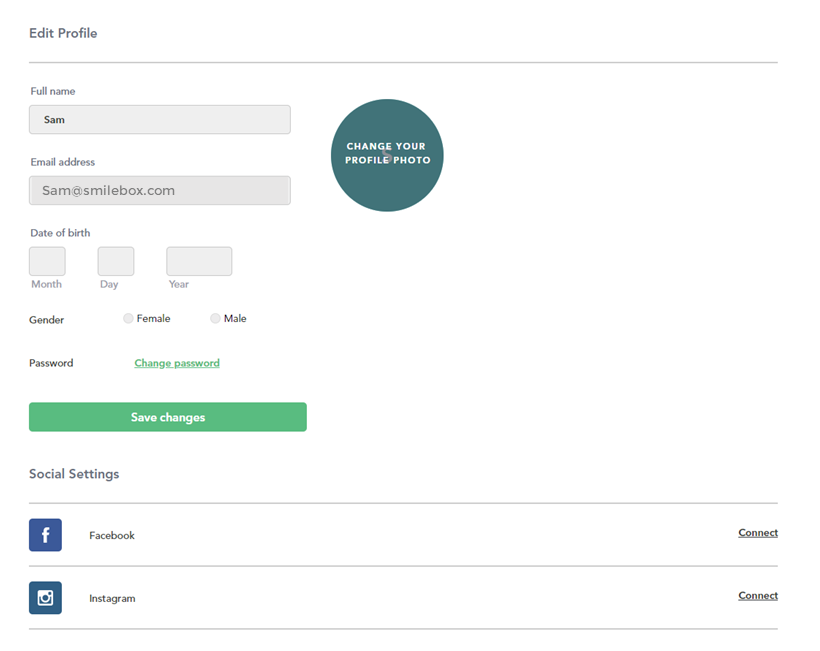Click the Facebook logo icon

[x=45, y=535]
